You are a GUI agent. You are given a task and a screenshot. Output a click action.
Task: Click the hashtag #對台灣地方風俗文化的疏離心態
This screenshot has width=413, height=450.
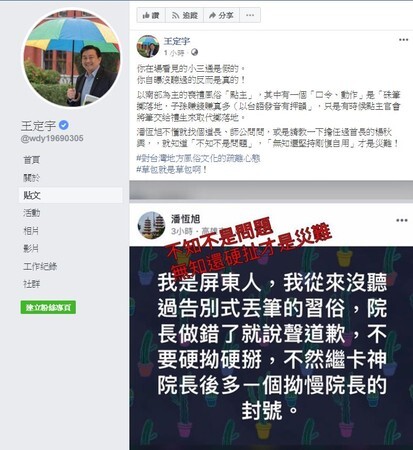(x=198, y=158)
